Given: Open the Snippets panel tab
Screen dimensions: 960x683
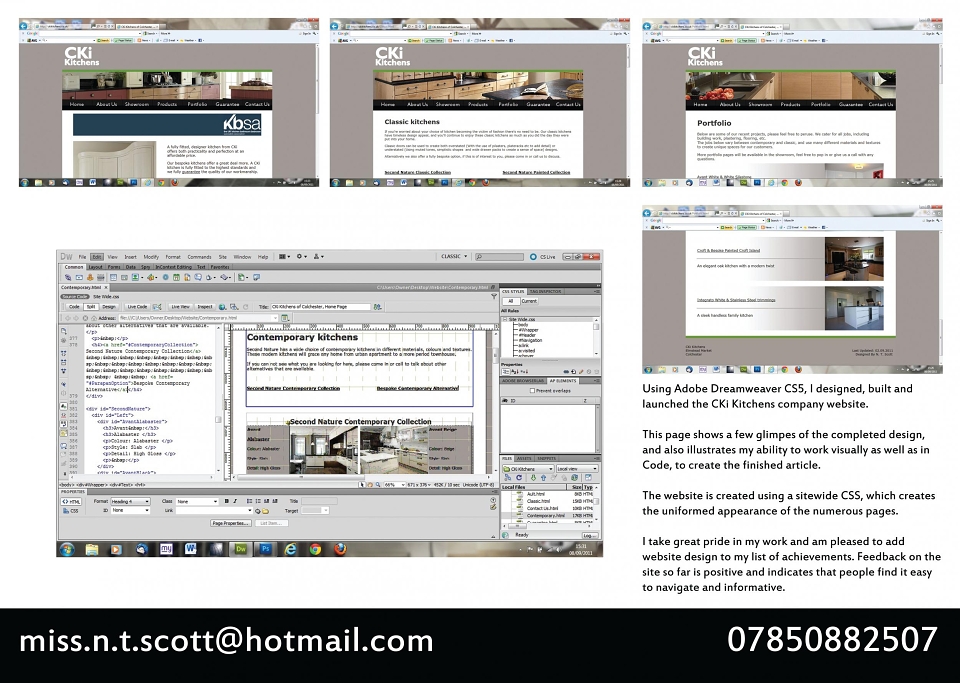Looking at the screenshot, I should (x=547, y=458).
